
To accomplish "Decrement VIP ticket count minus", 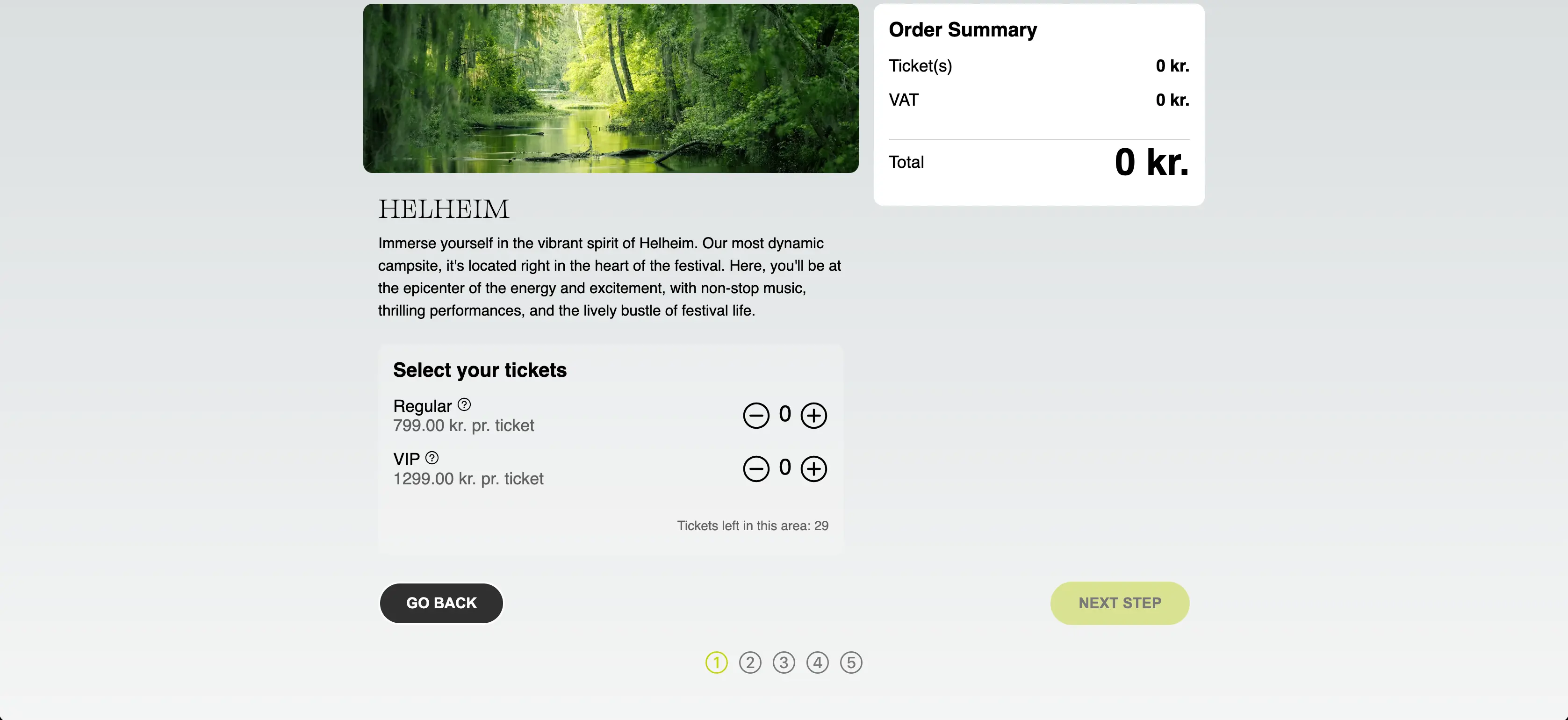I will click(756, 467).
